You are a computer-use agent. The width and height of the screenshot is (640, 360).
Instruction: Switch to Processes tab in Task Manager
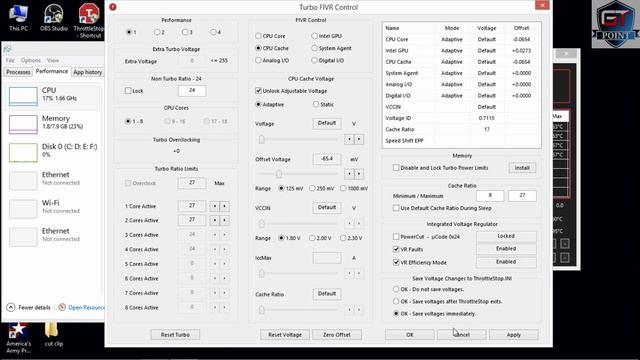click(x=18, y=72)
